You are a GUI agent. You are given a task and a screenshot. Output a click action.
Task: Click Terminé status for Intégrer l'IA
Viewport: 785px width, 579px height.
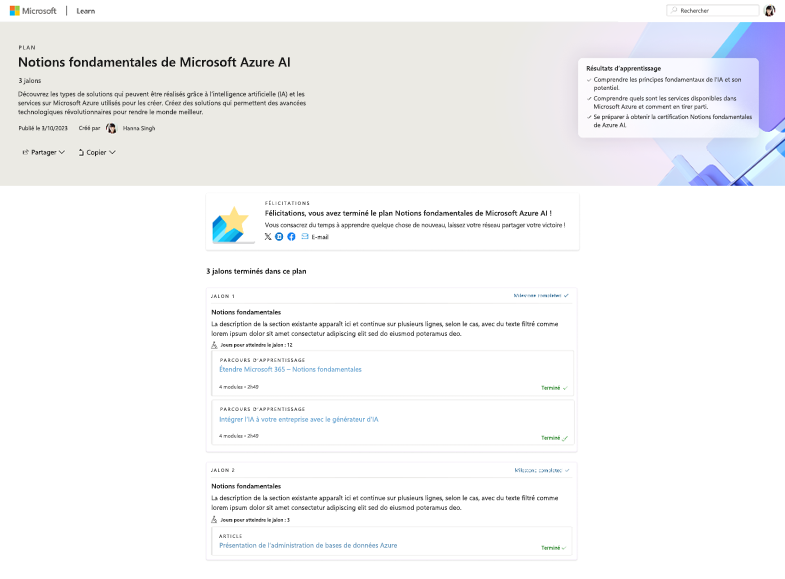tap(554, 438)
